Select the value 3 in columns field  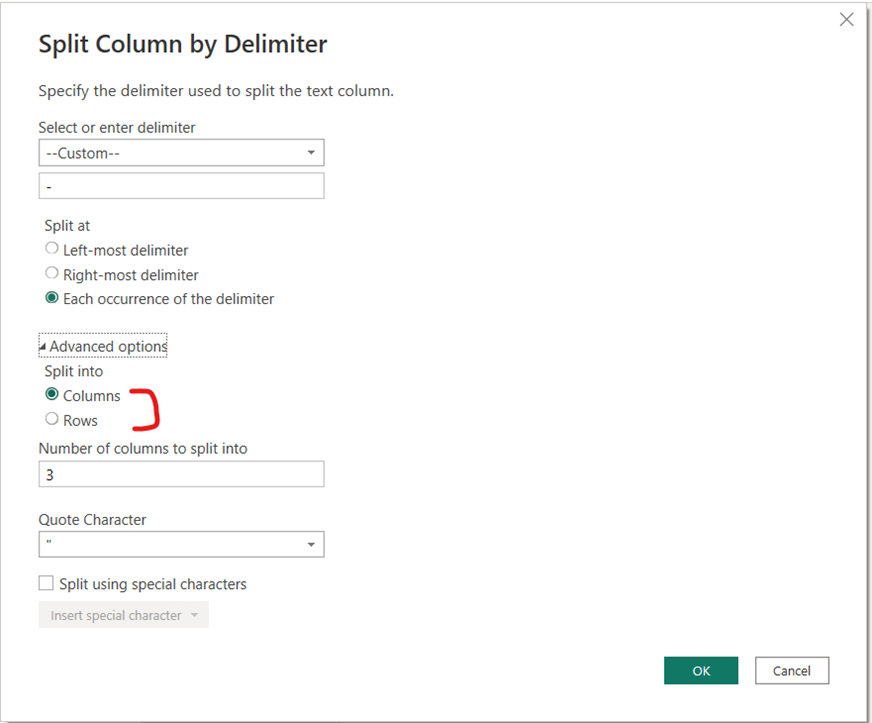48,473
